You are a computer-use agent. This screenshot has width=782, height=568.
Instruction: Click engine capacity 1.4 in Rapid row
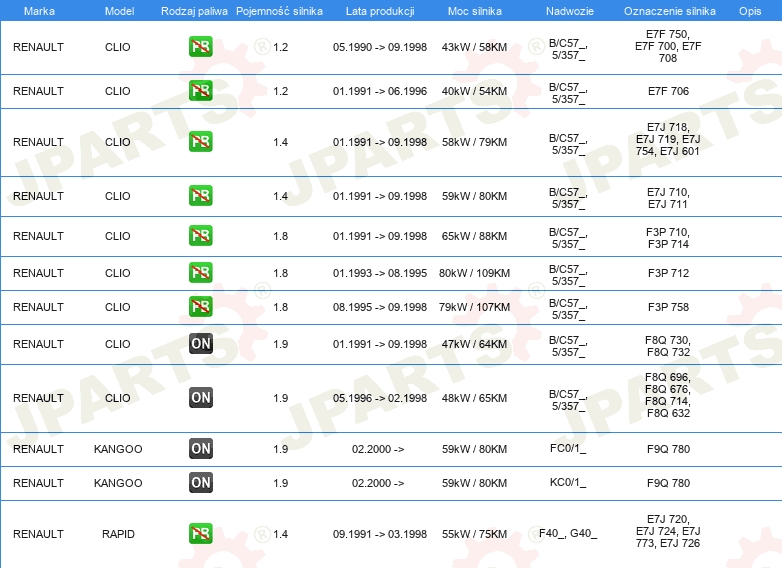280,534
